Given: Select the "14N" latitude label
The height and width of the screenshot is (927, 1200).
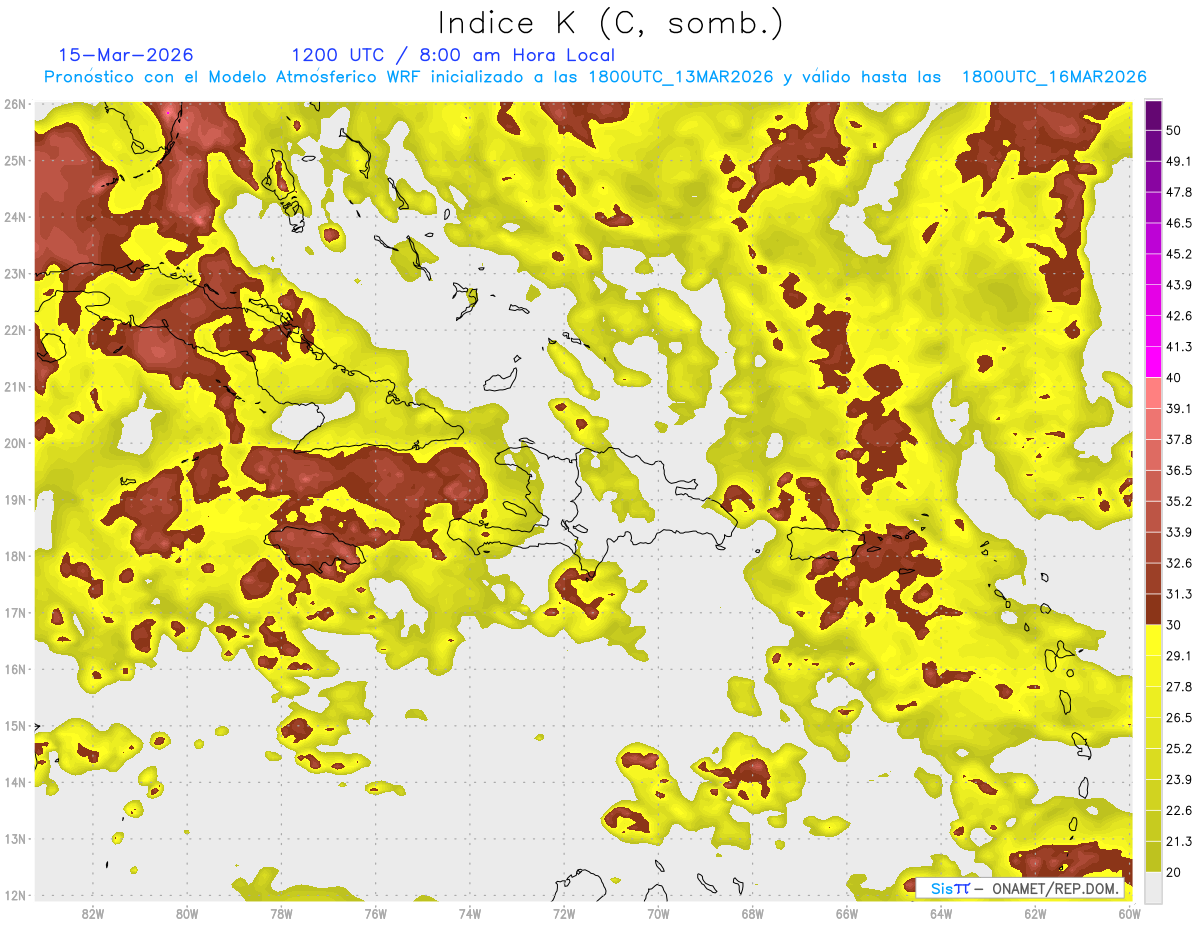Looking at the screenshot, I should pos(14,783).
